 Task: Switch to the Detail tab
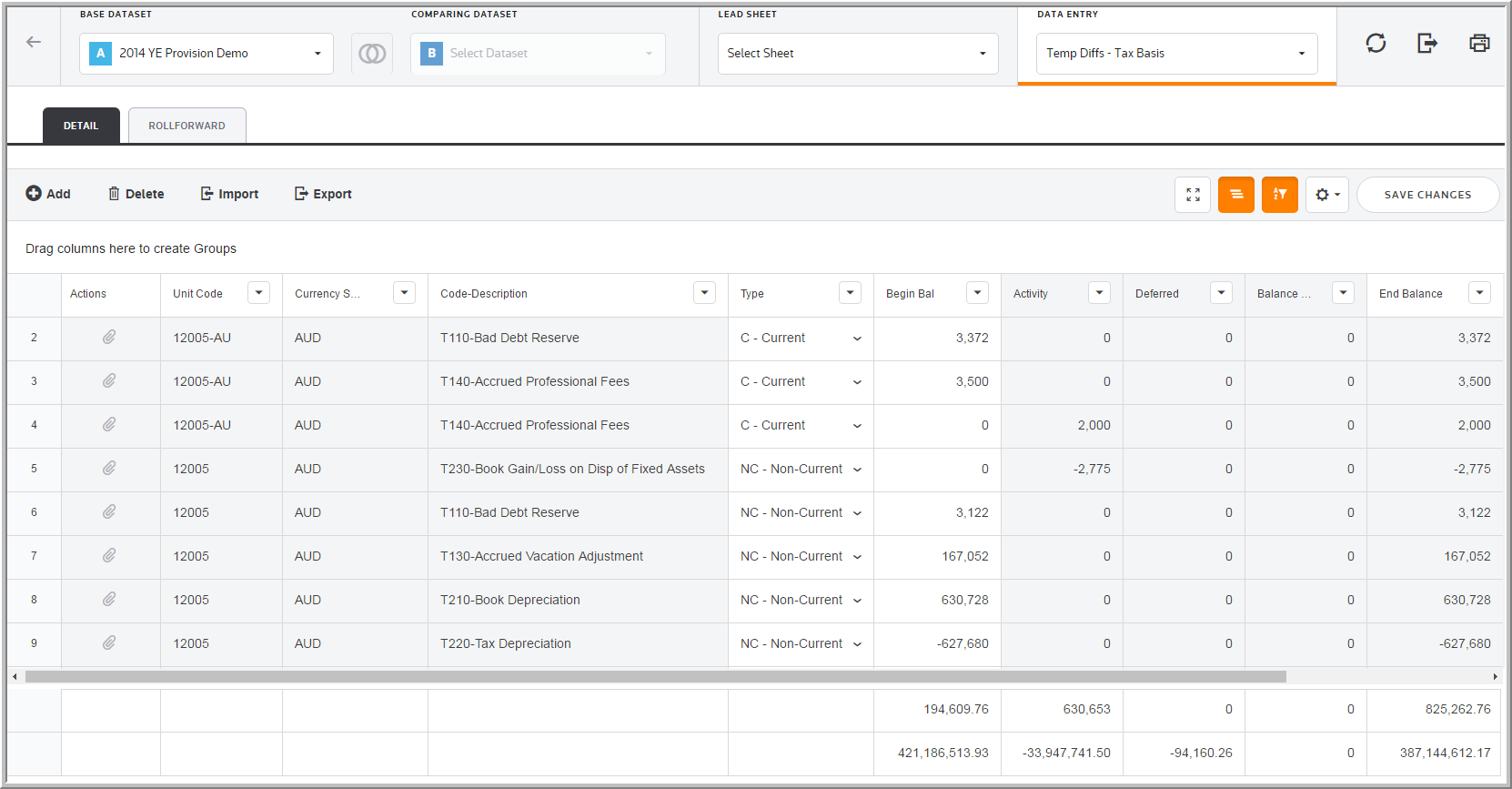pyautogui.click(x=81, y=126)
